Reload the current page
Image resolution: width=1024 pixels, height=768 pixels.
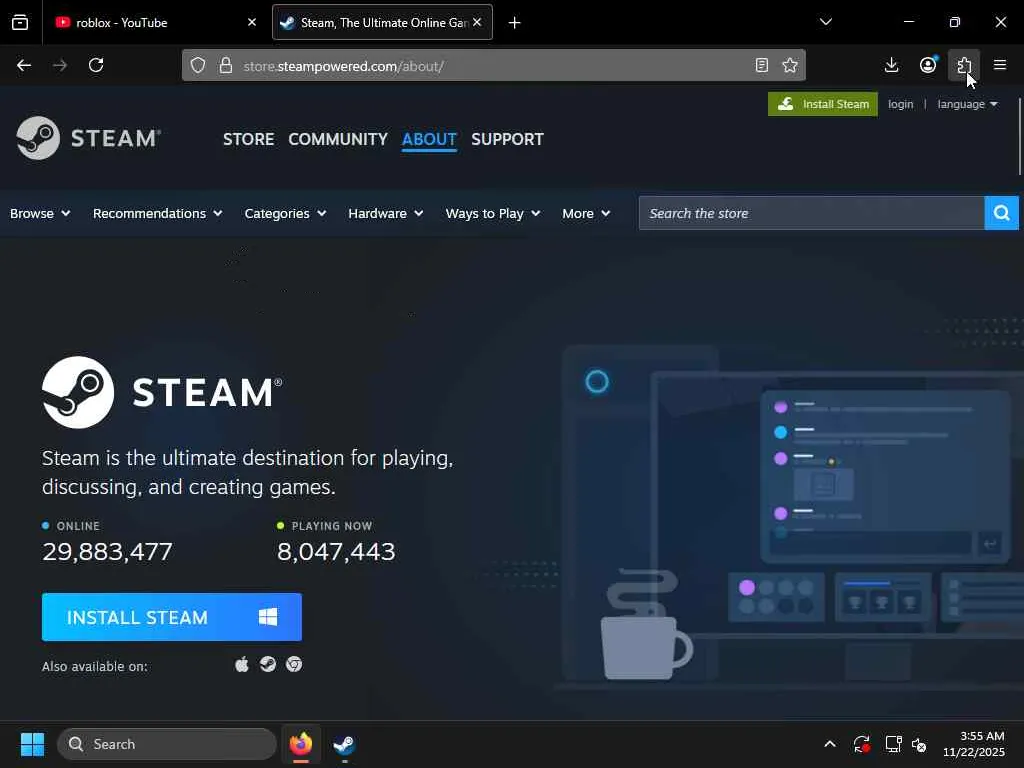click(x=96, y=65)
